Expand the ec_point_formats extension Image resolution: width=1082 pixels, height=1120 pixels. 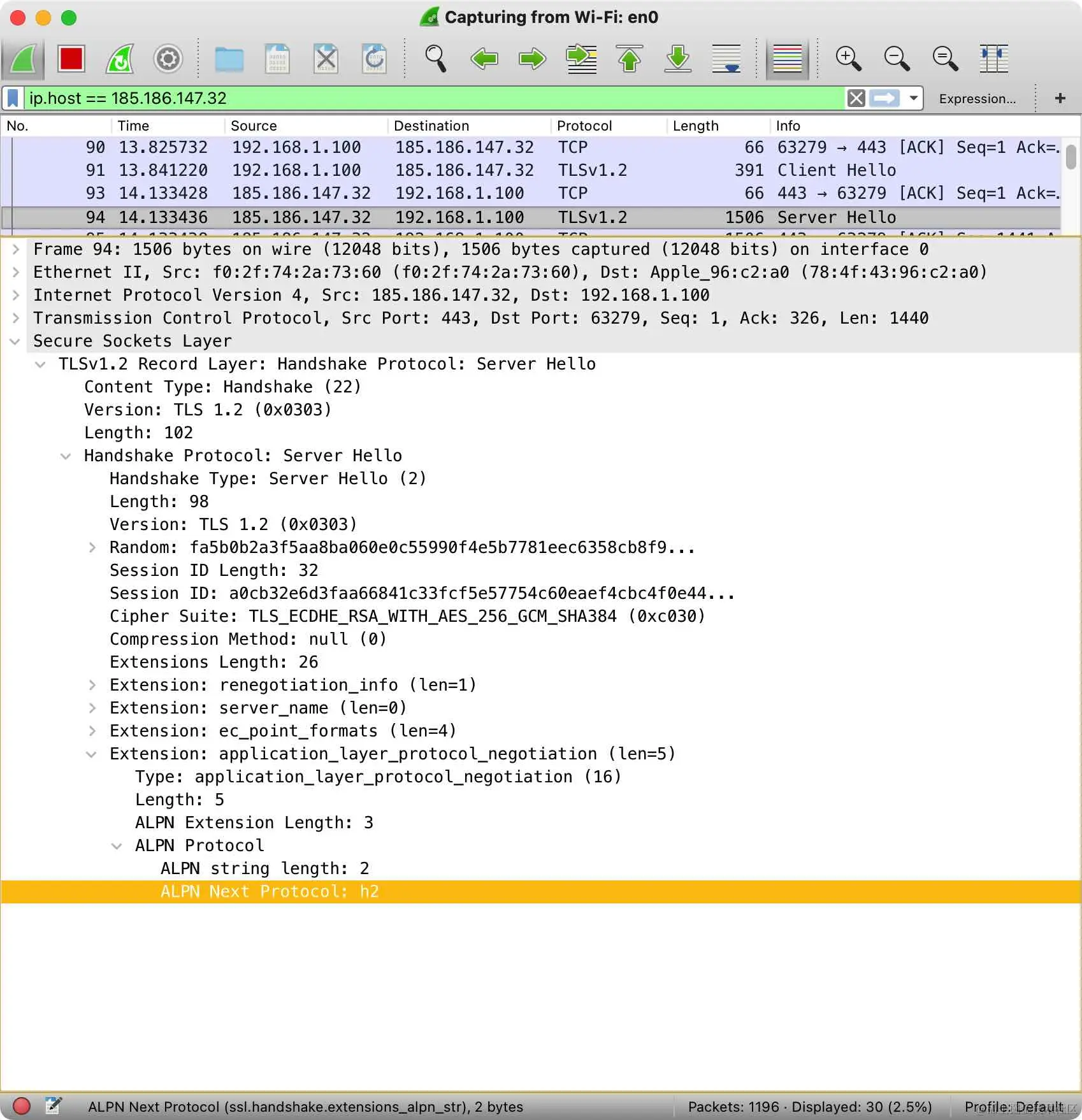click(x=92, y=731)
